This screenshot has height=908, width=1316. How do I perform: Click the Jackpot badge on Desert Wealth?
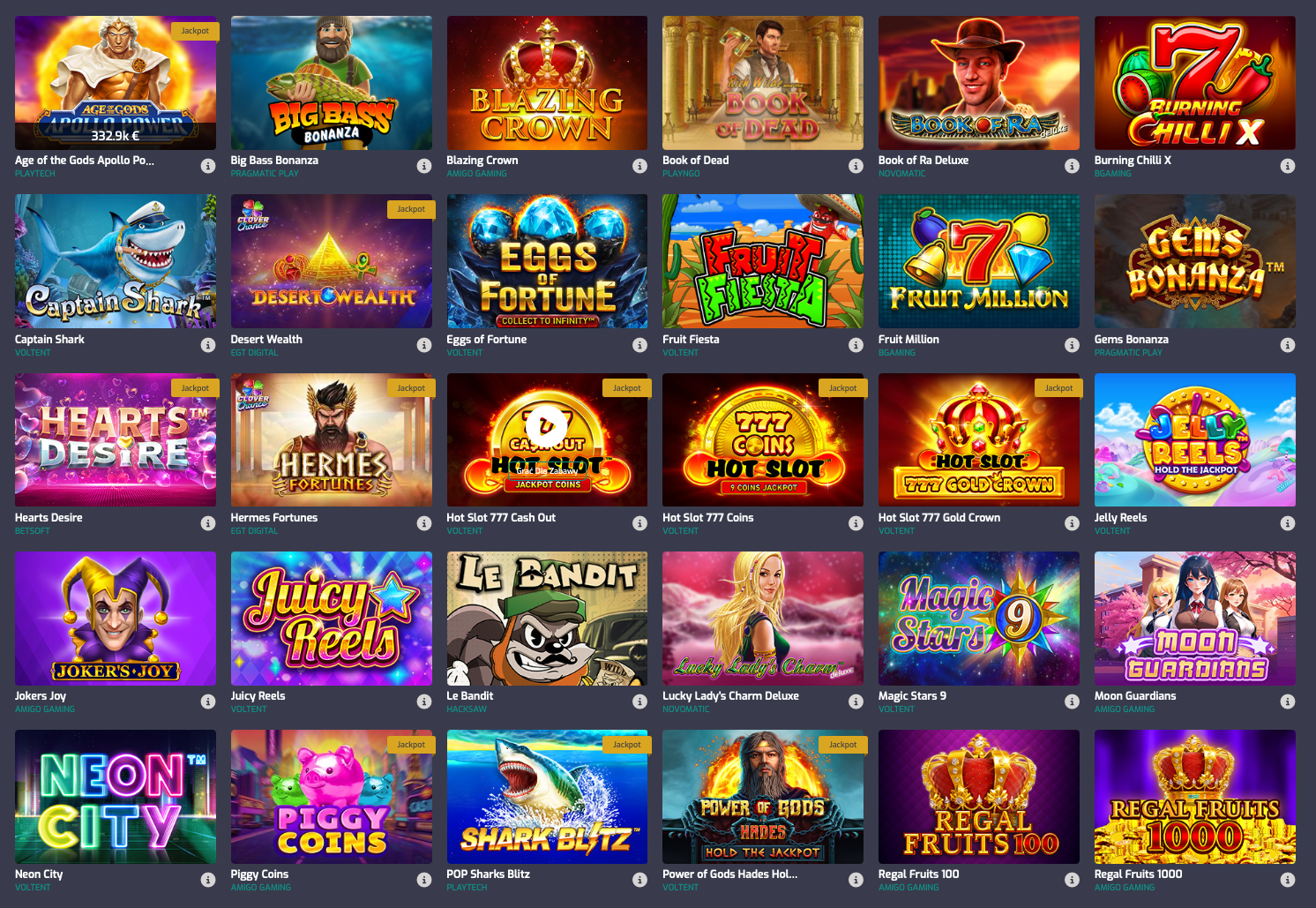[411, 209]
